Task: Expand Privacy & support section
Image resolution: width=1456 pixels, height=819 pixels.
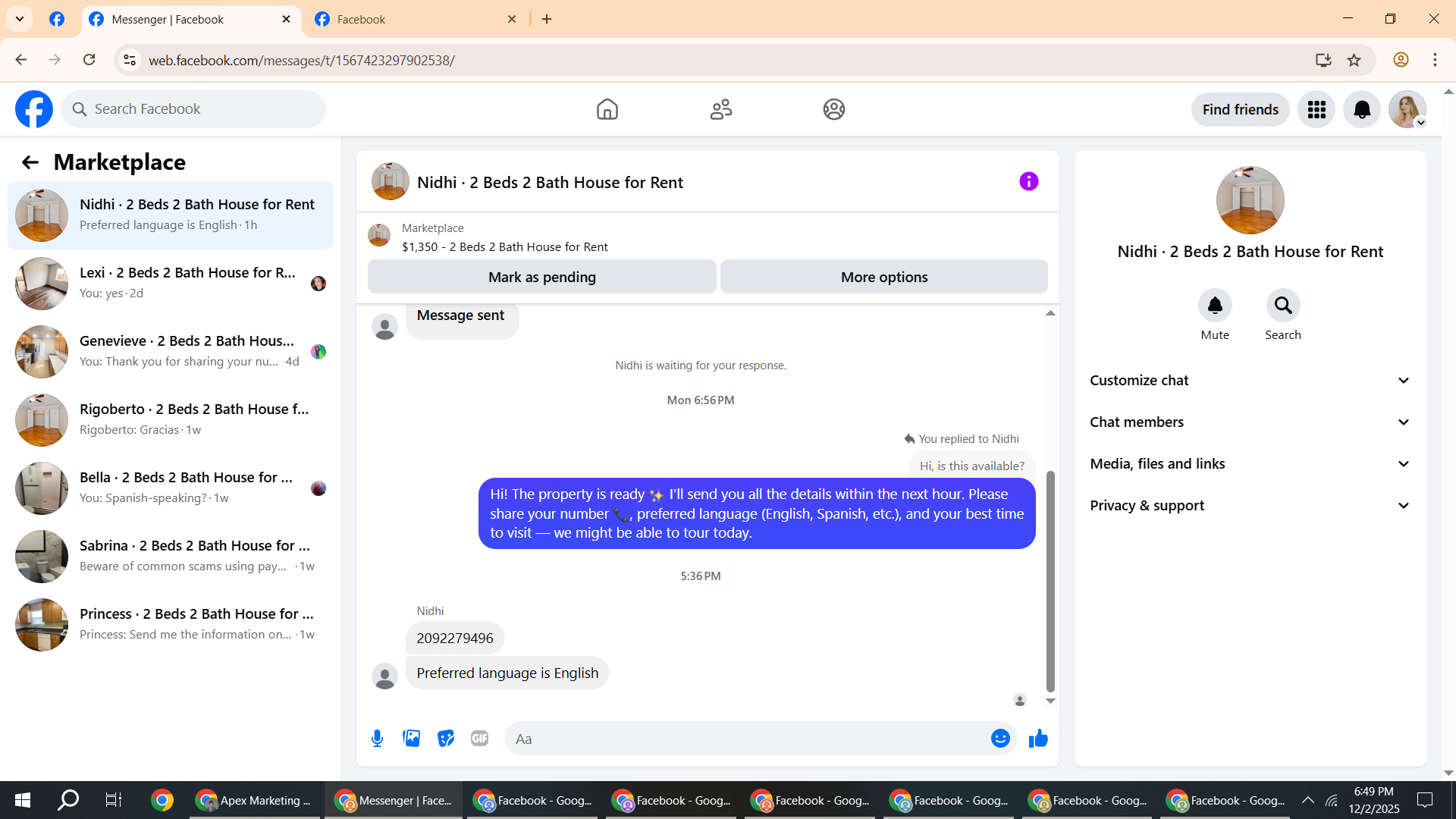Action: click(x=1250, y=506)
